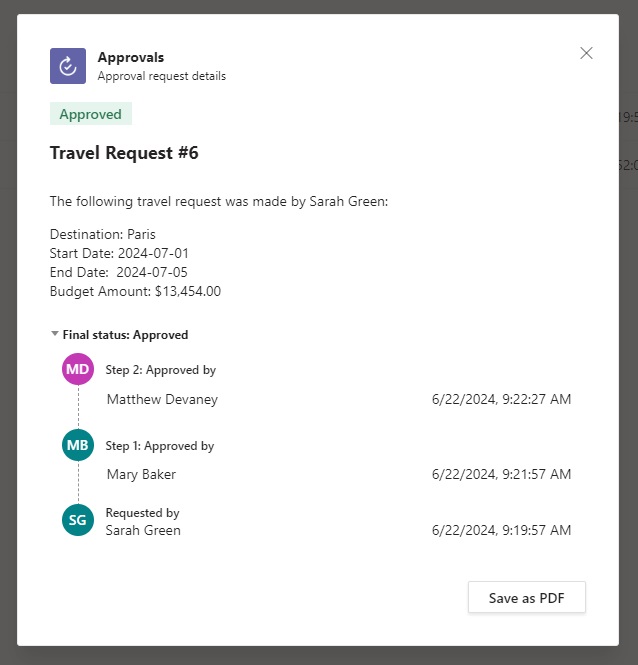Click the Step 1: Approved by label
This screenshot has height=665, width=638.
click(x=160, y=446)
